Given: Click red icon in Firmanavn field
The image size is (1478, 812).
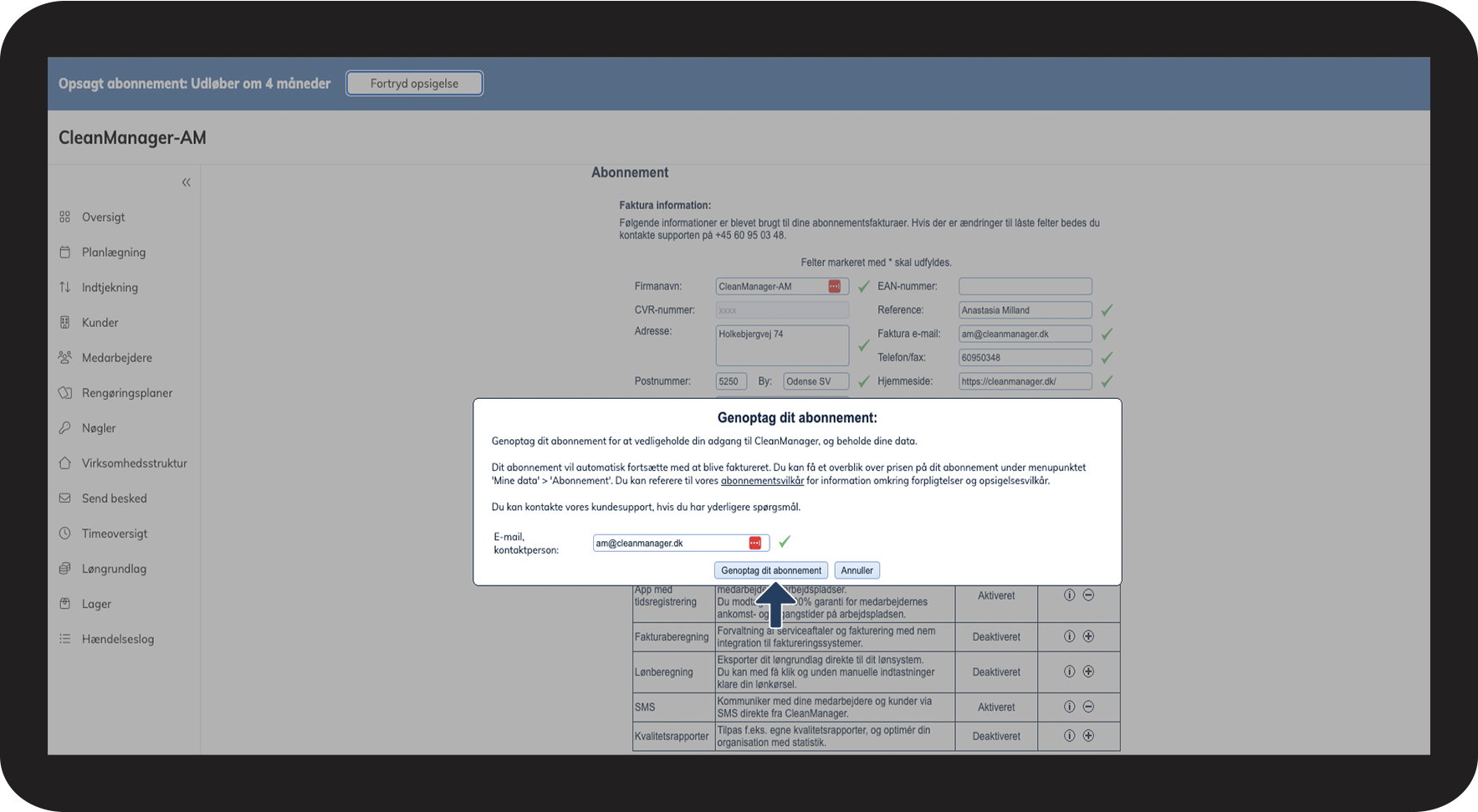Looking at the screenshot, I should [x=834, y=286].
